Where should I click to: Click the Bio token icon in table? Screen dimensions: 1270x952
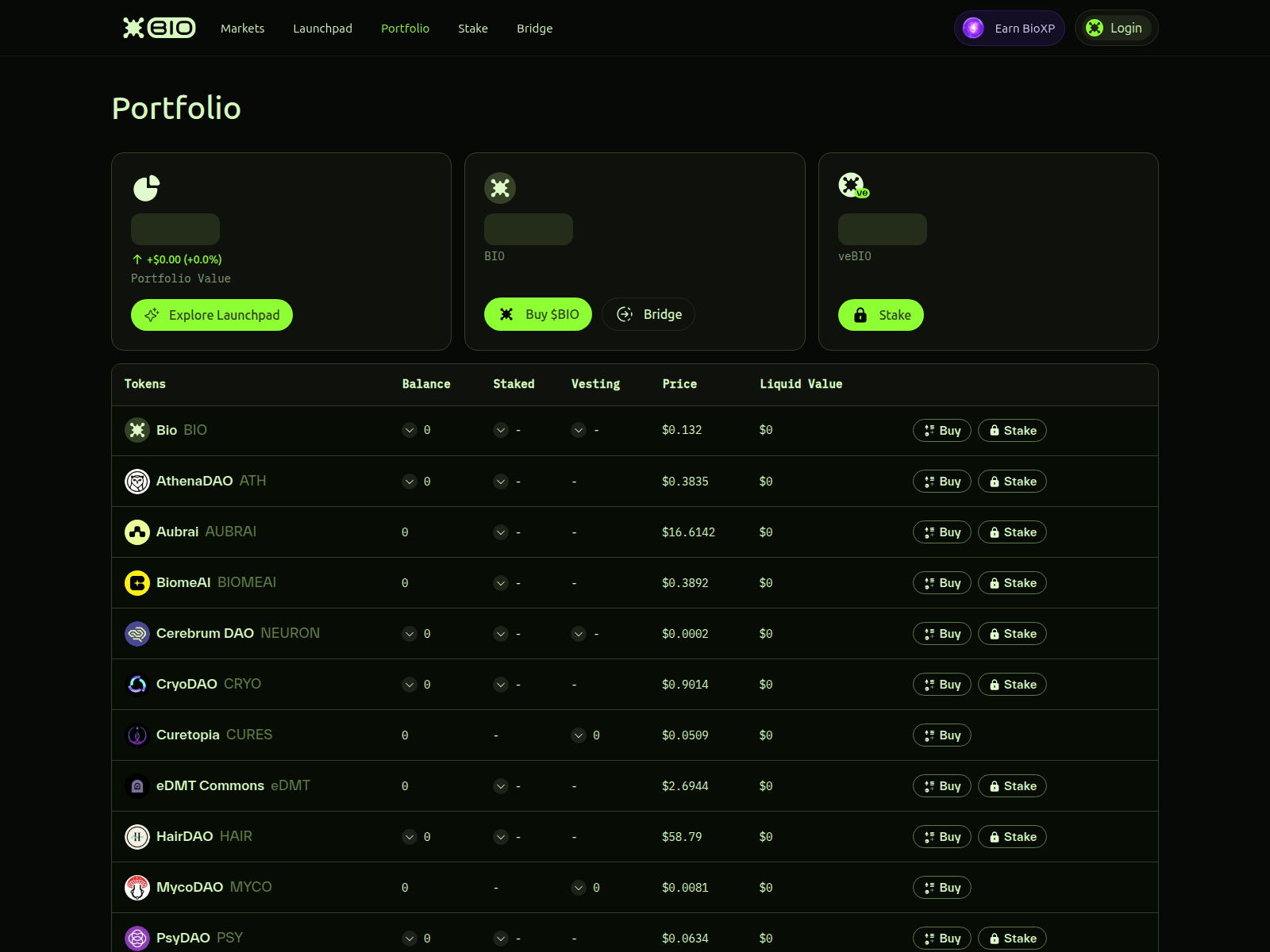click(137, 430)
